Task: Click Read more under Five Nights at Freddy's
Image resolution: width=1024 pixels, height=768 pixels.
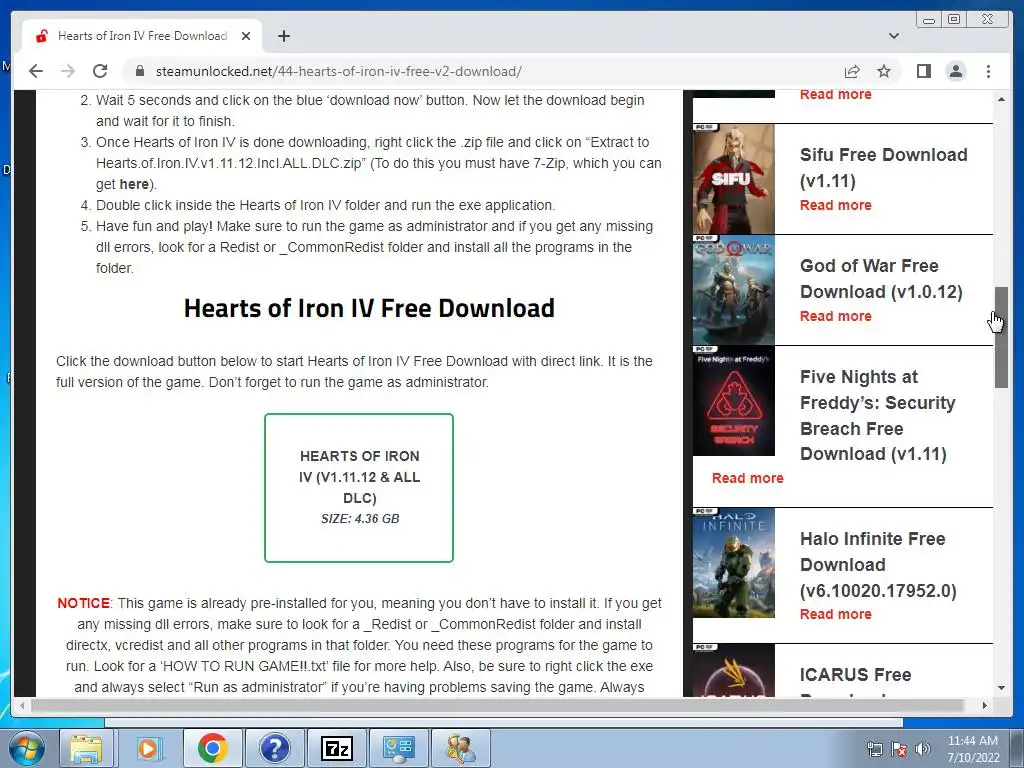Action: point(747,478)
